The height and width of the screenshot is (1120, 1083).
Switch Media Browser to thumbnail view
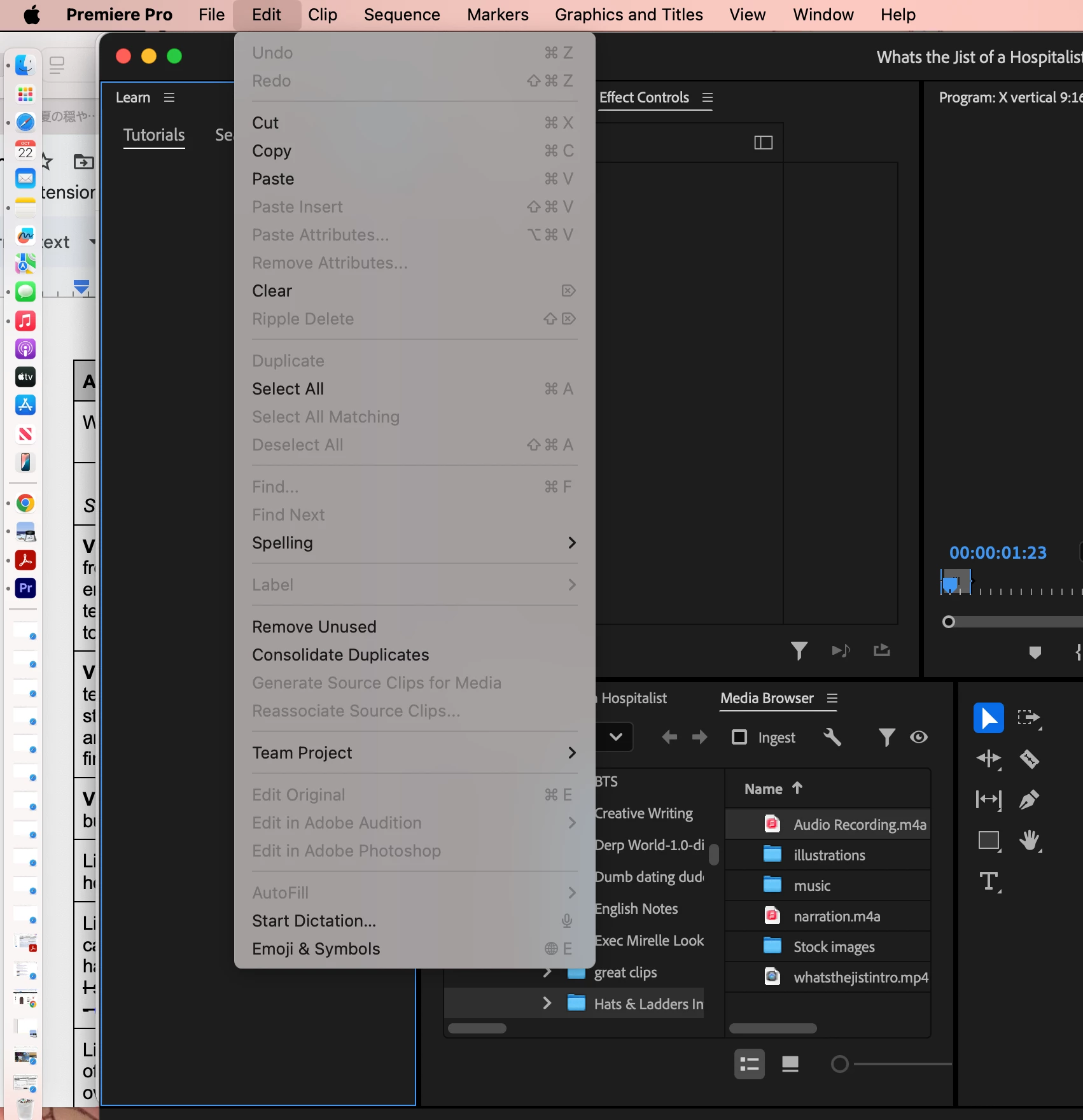(790, 1064)
